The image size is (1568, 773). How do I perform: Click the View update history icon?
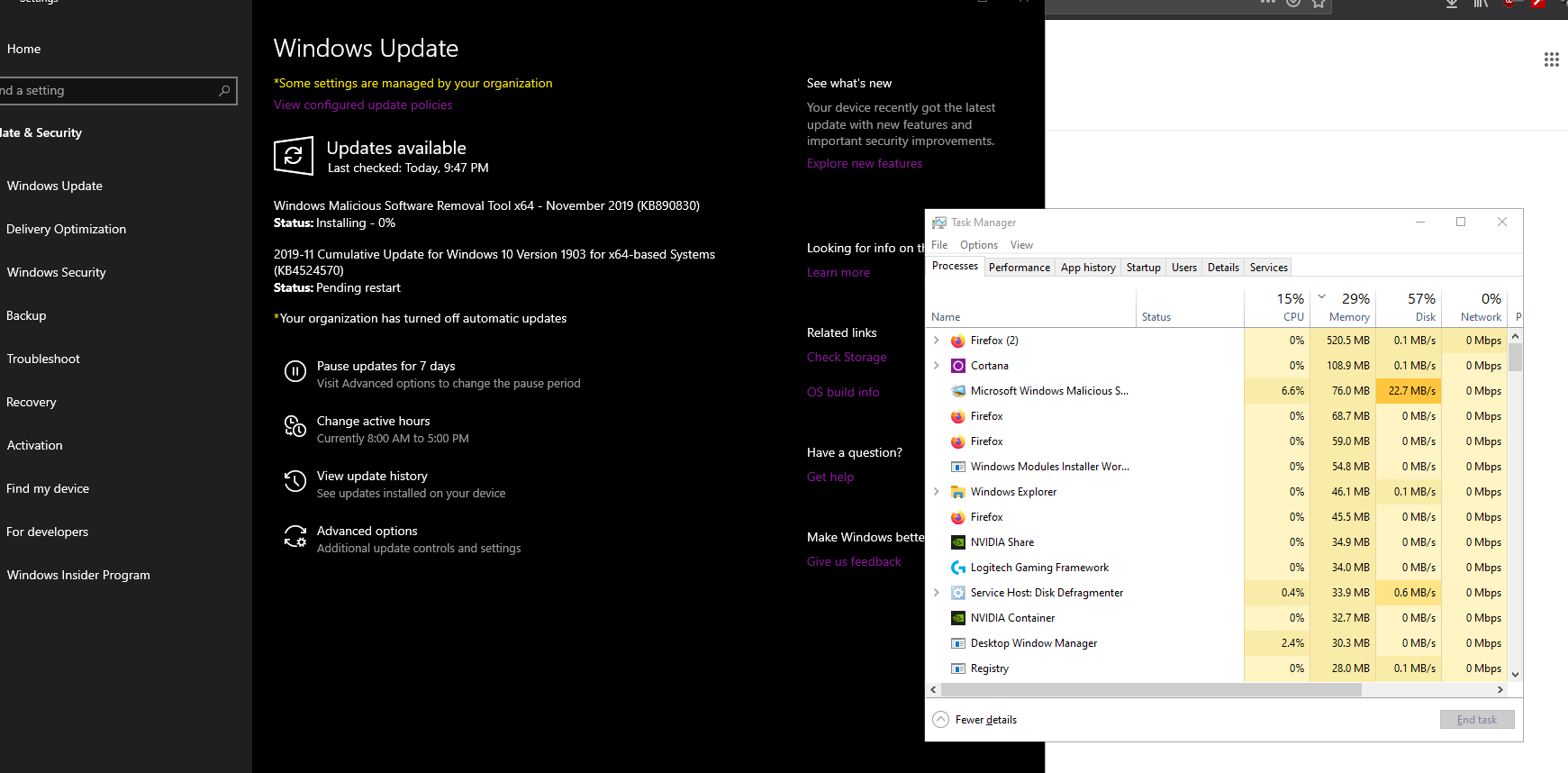[x=295, y=481]
